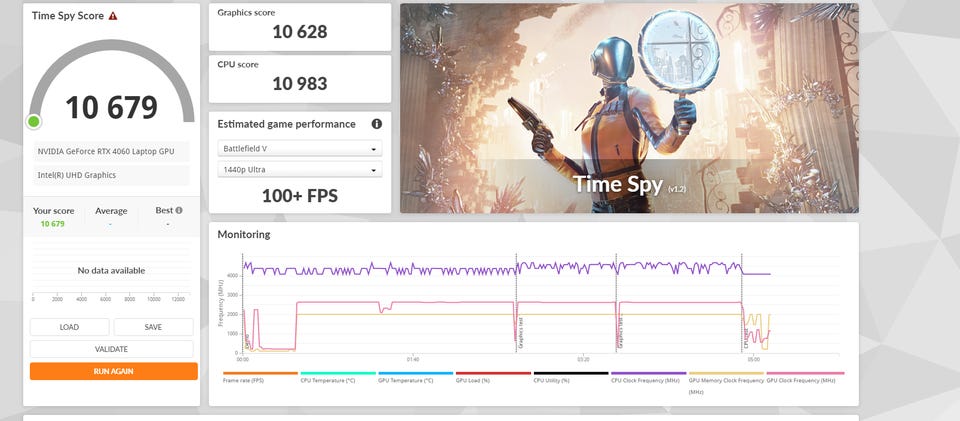Viewport: 960px width, 421px height.
Task: Open the Estimated game performance info icon
Action: pyautogui.click(x=377, y=124)
